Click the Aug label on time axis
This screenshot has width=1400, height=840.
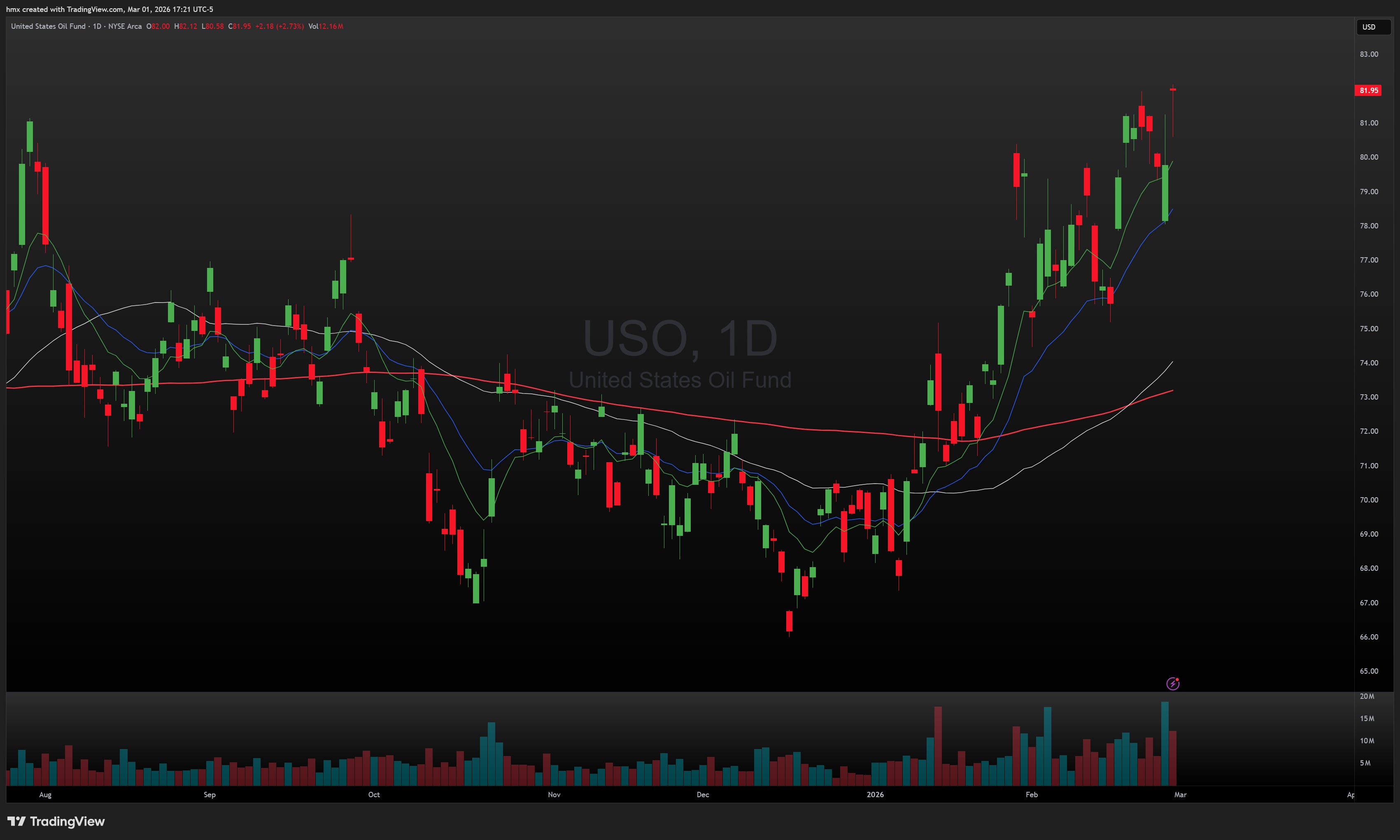point(45,795)
